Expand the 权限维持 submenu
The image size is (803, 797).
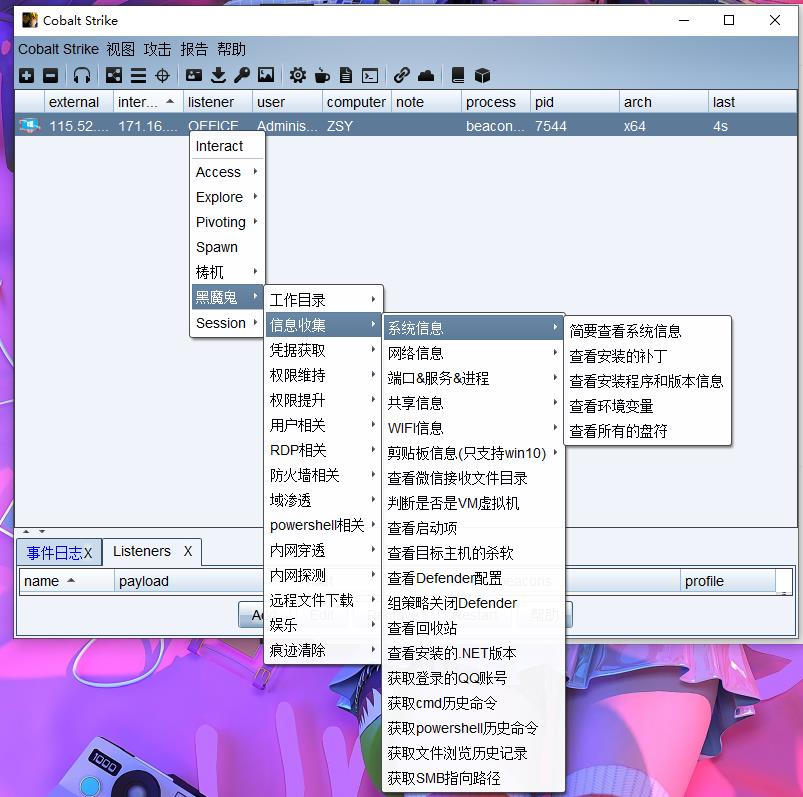pyautogui.click(x=323, y=375)
